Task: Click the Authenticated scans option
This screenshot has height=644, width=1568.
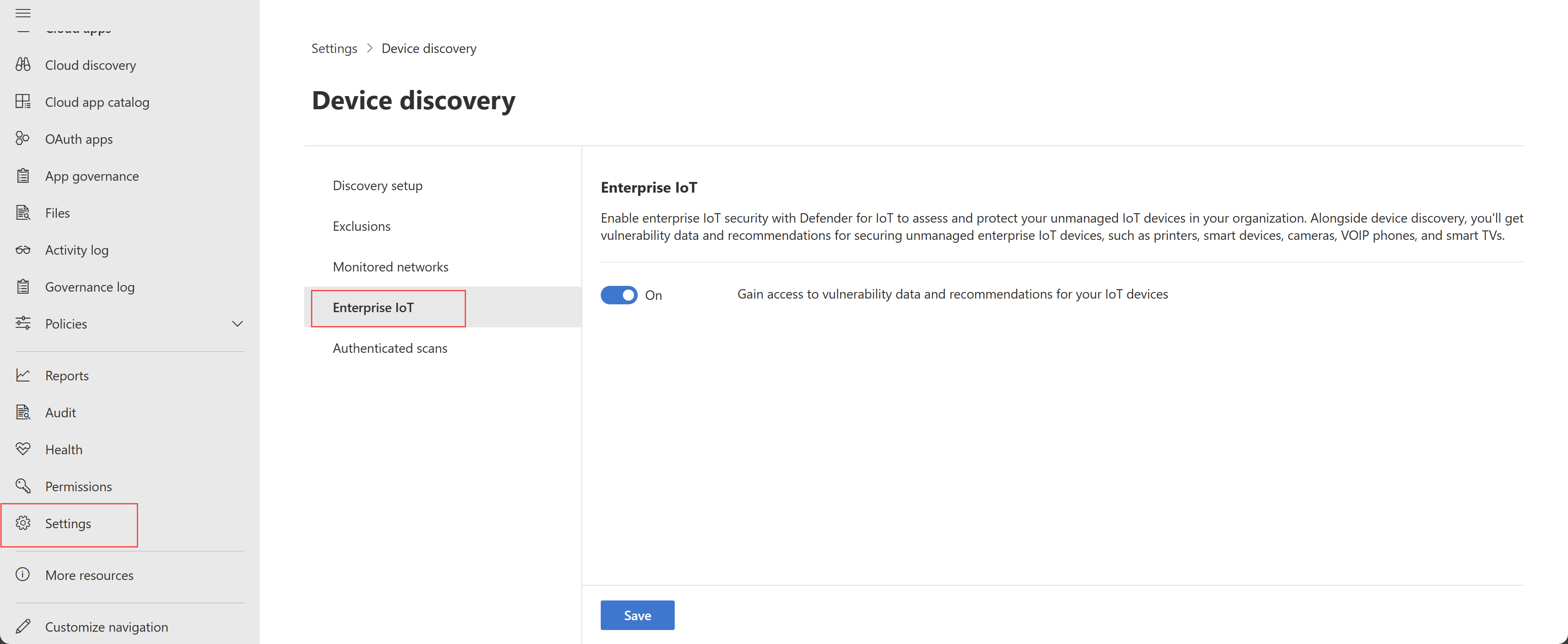Action: [389, 348]
